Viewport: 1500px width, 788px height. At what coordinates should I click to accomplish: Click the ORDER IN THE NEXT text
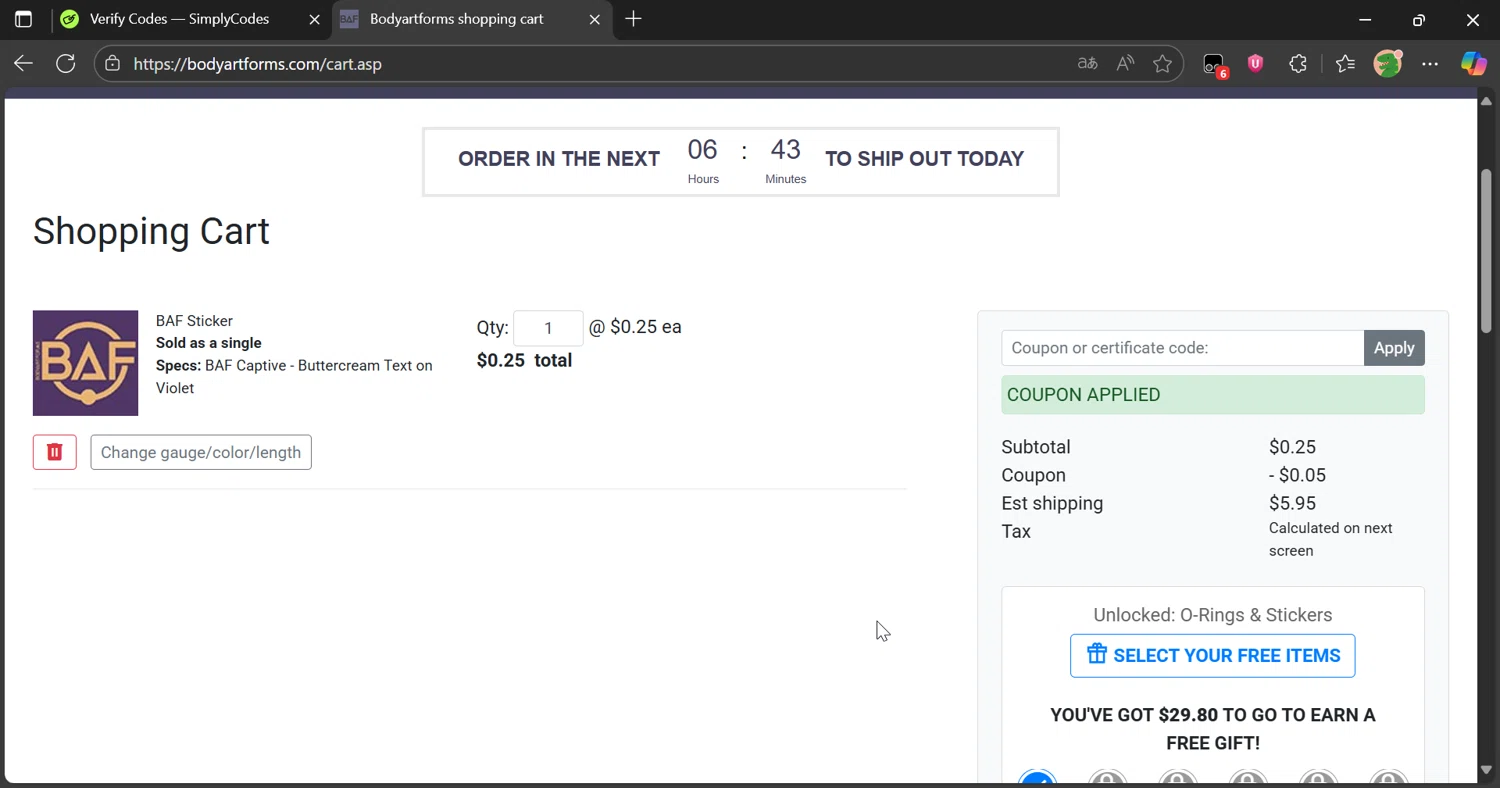pyautogui.click(x=559, y=159)
